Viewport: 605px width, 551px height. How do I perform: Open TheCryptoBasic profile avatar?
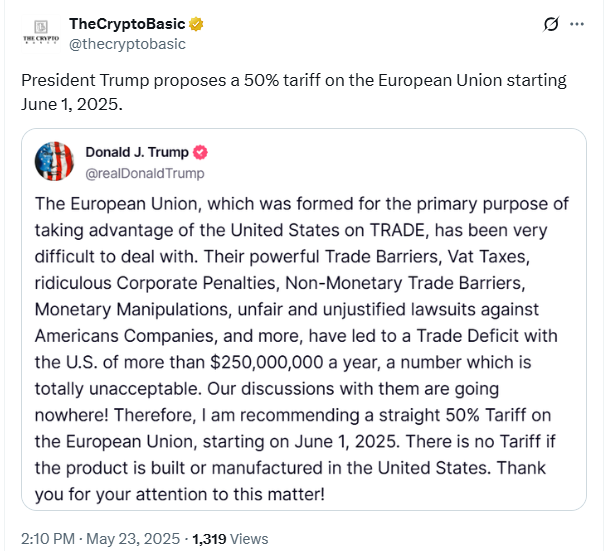coord(41,34)
